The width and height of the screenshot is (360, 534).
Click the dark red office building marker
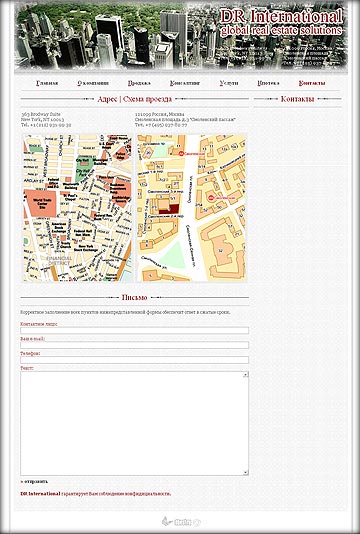169,209
